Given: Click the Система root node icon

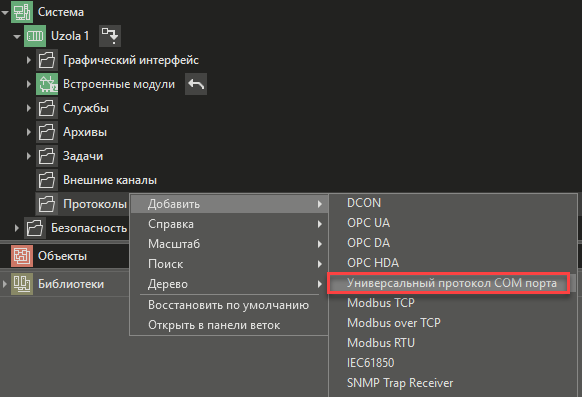Looking at the screenshot, I should pyautogui.click(x=22, y=12).
